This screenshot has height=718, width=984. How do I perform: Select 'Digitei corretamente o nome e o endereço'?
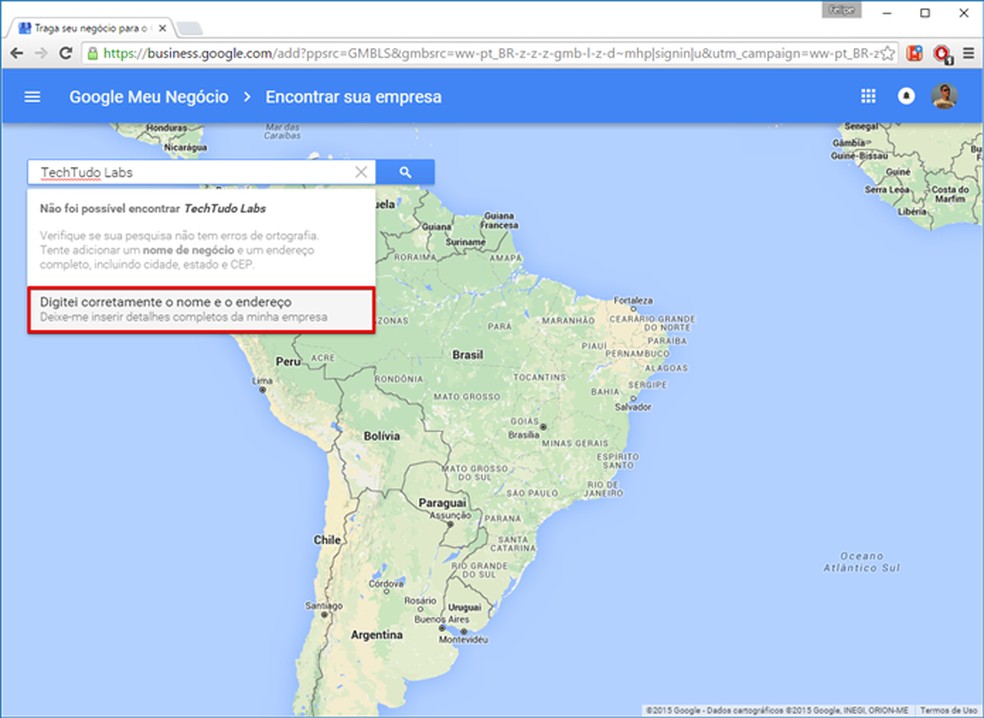pyautogui.click(x=201, y=309)
